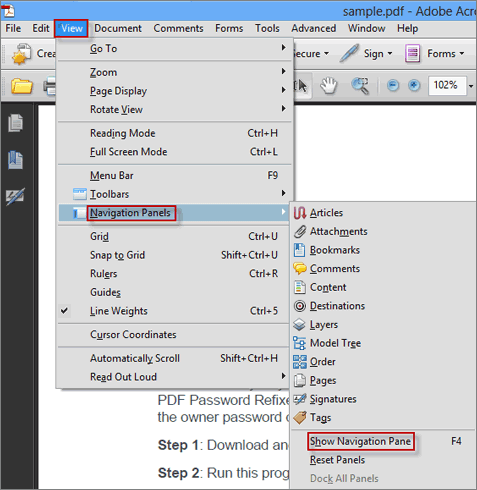Expand the Rotate View submenu

pyautogui.click(x=175, y=109)
